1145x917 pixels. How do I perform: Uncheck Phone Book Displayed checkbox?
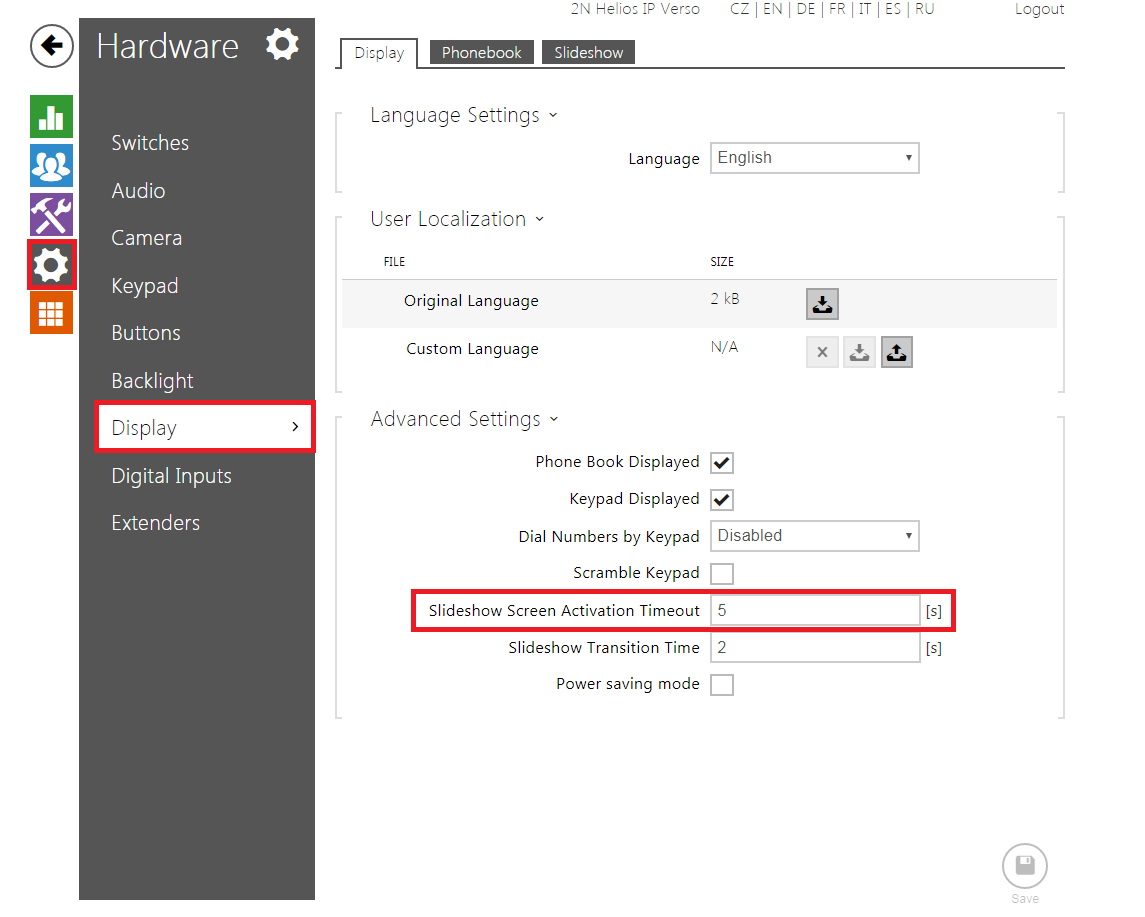point(721,463)
